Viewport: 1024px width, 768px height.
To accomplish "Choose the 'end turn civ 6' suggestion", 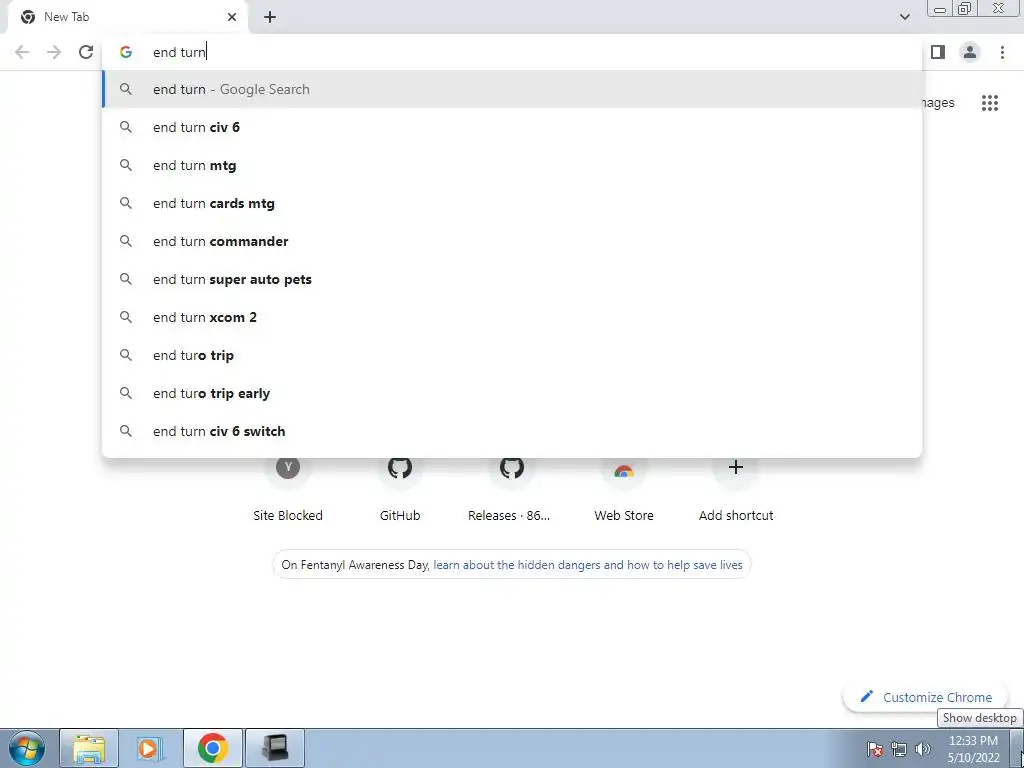I will coord(512,127).
